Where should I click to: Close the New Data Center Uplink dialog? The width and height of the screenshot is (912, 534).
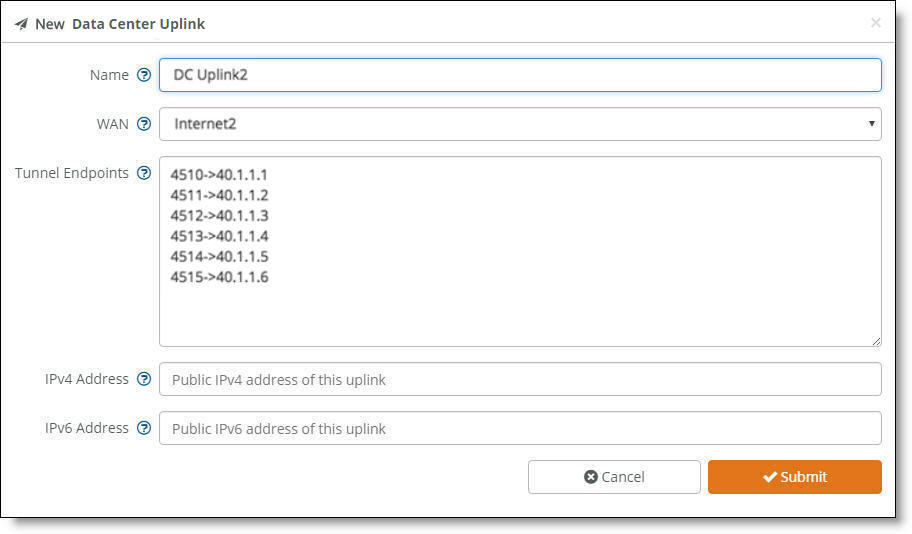(x=875, y=23)
